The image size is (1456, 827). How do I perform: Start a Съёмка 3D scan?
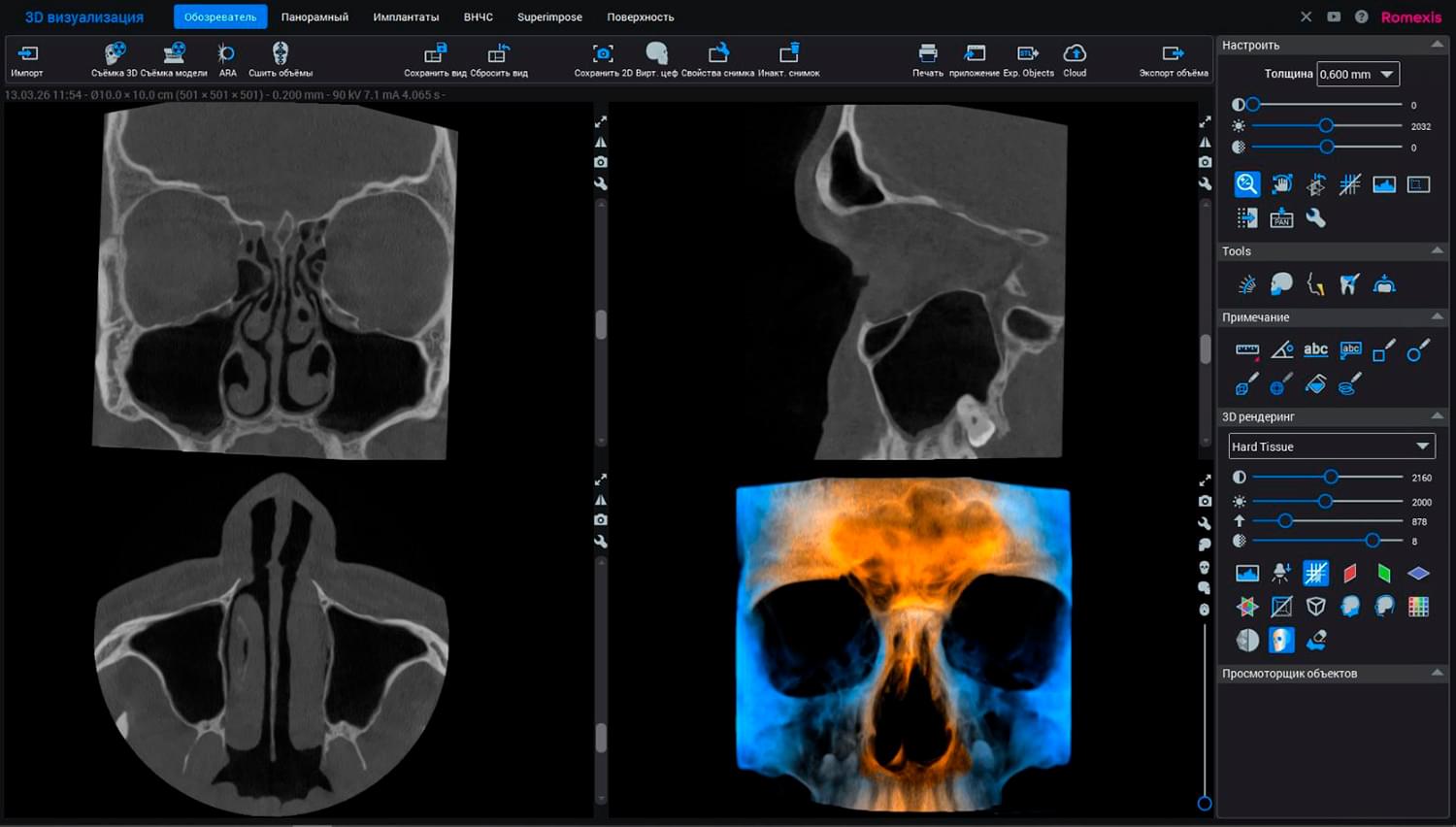coord(115,54)
